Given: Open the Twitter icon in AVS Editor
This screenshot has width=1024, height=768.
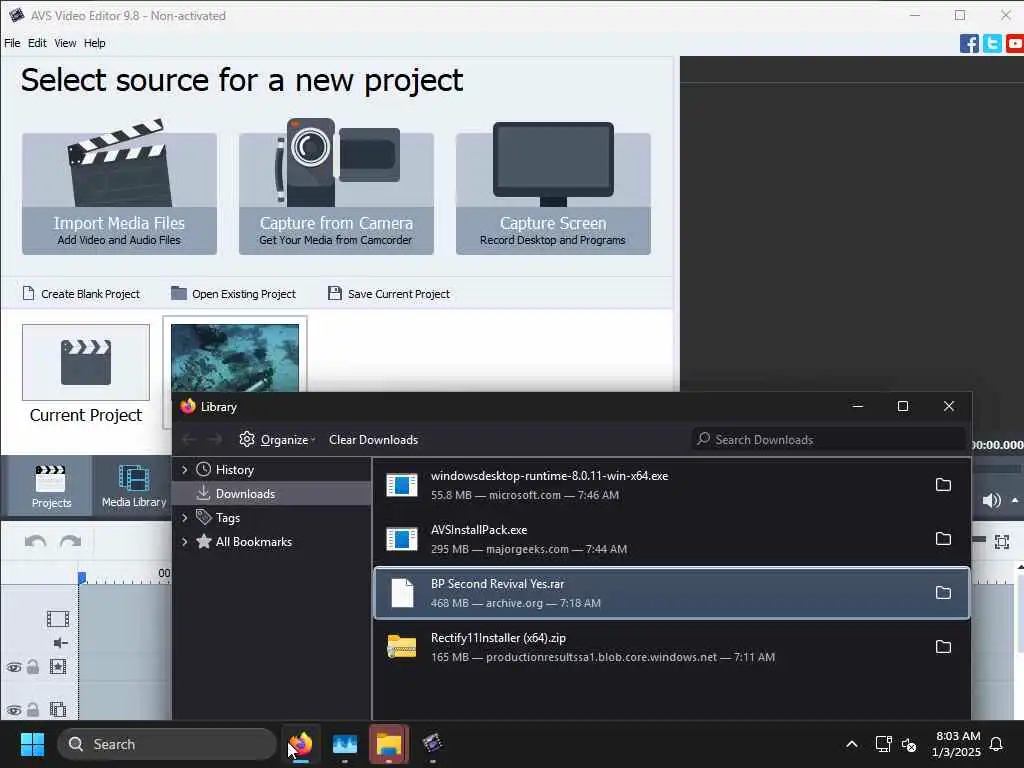Looking at the screenshot, I should 992,43.
